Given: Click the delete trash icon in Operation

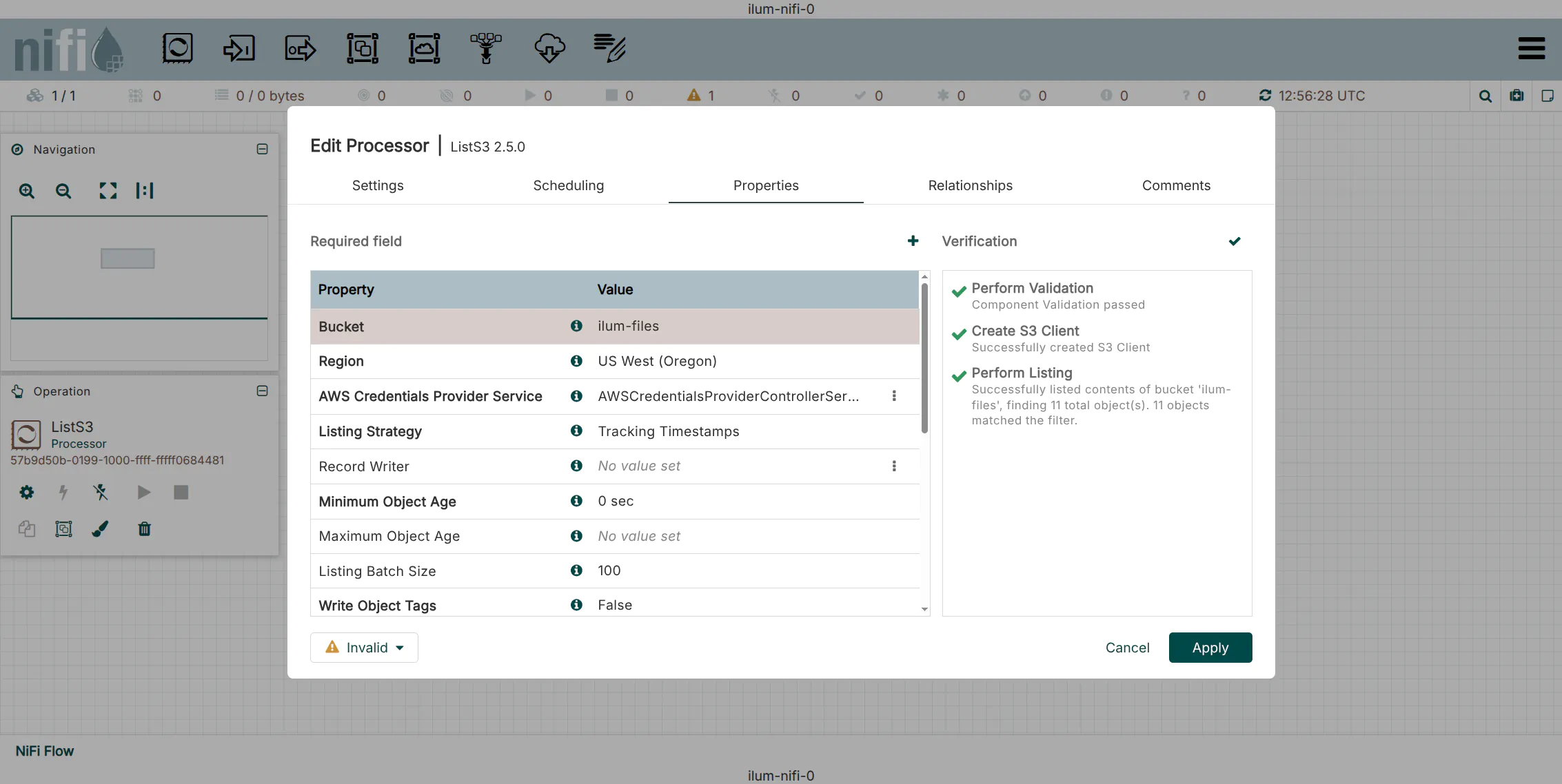Looking at the screenshot, I should coord(144,529).
